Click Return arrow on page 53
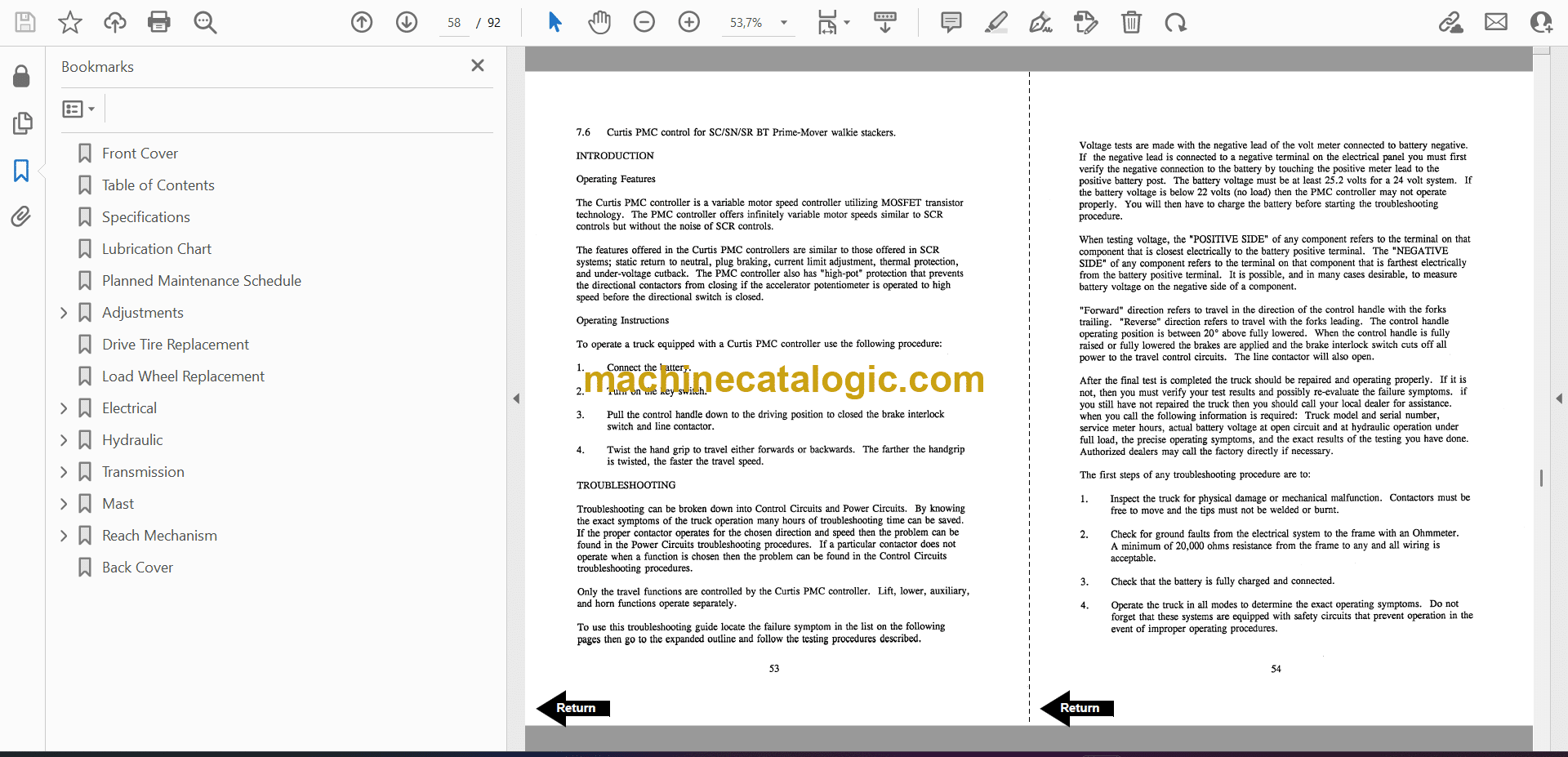Image resolution: width=1568 pixels, height=757 pixels. pyautogui.click(x=573, y=708)
